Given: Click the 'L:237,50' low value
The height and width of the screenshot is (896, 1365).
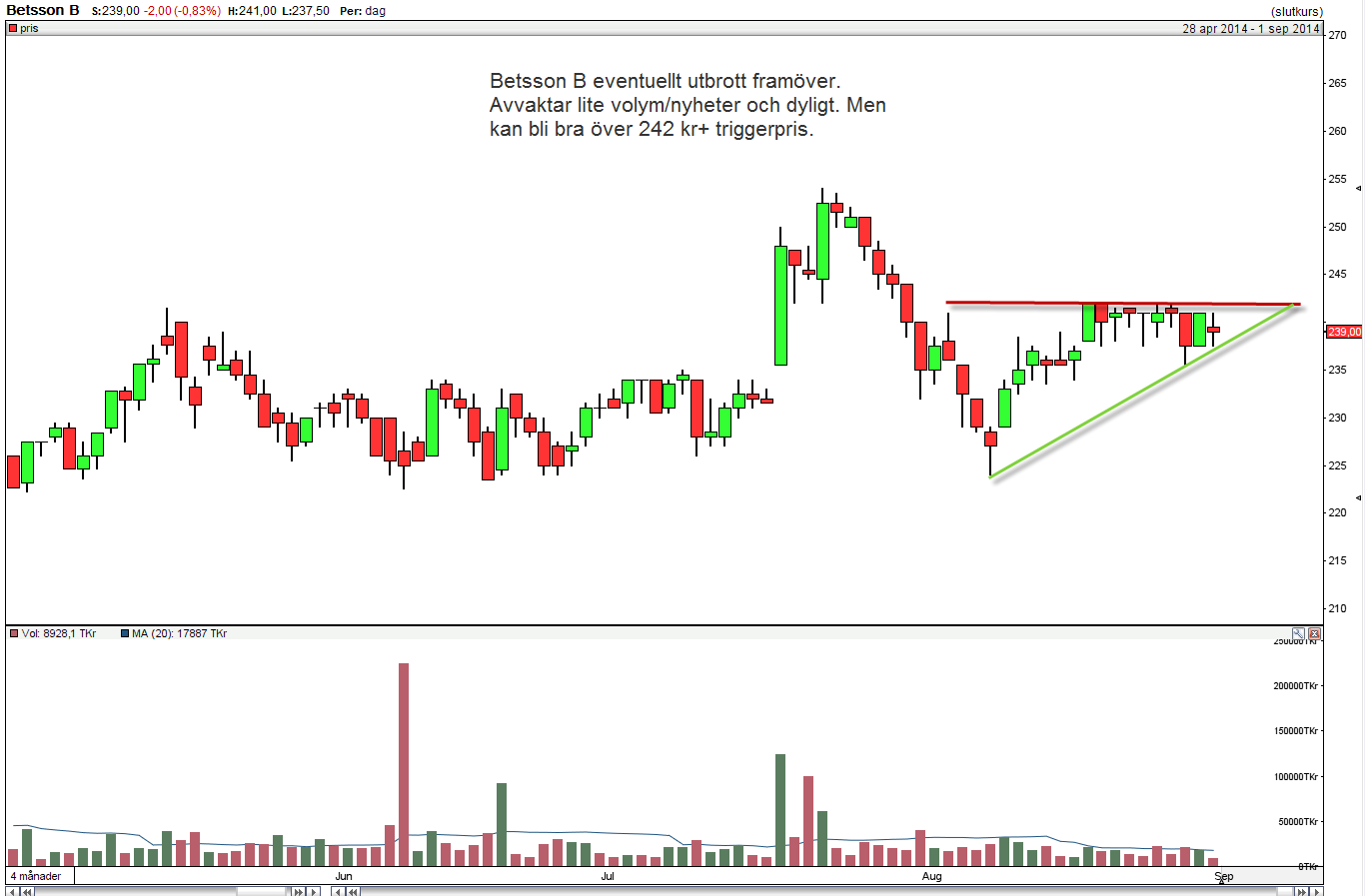Looking at the screenshot, I should pos(306,11).
